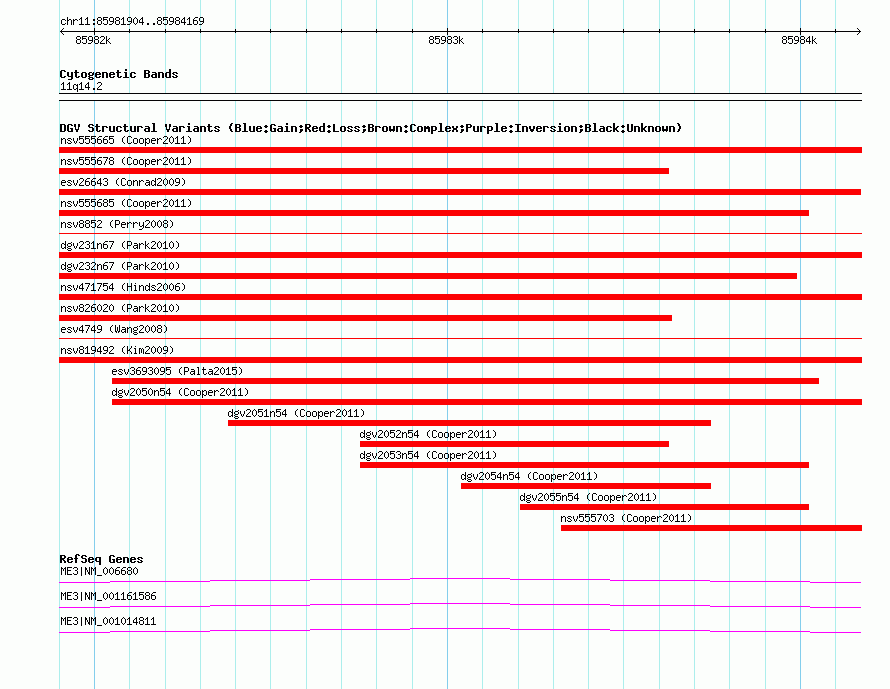Click the magenta line under ME3|NM_001161586
The height and width of the screenshot is (689, 890).
tap(460, 605)
